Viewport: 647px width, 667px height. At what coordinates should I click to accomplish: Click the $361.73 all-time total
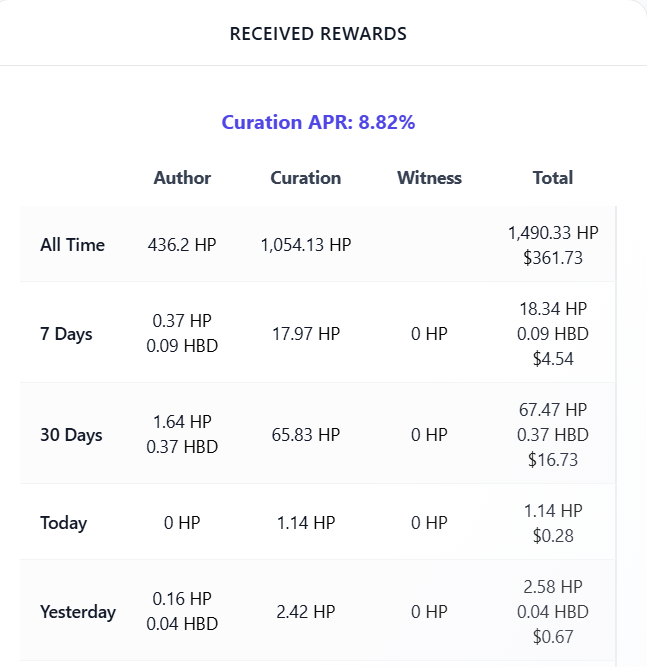click(552, 257)
